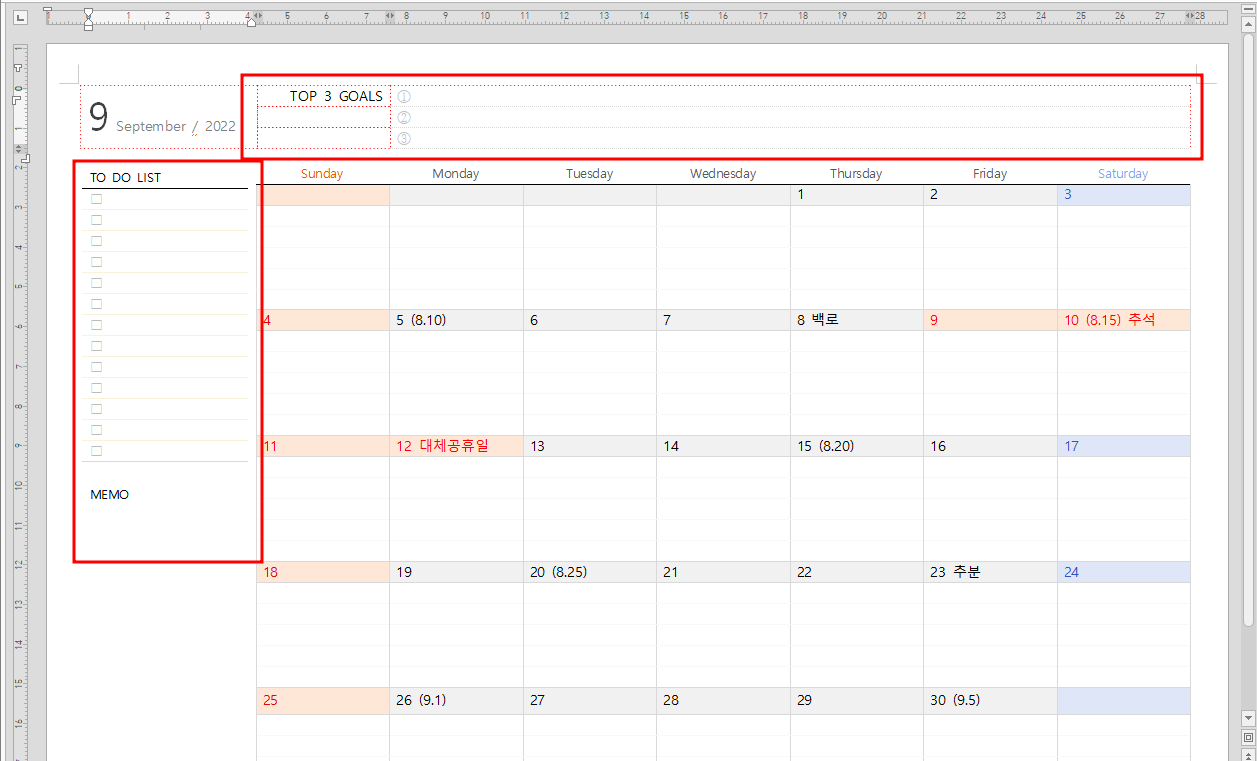Screen dimensions: 1257x761
Task: Click the date cell '5 (8.10)'
Action: click(x=456, y=321)
